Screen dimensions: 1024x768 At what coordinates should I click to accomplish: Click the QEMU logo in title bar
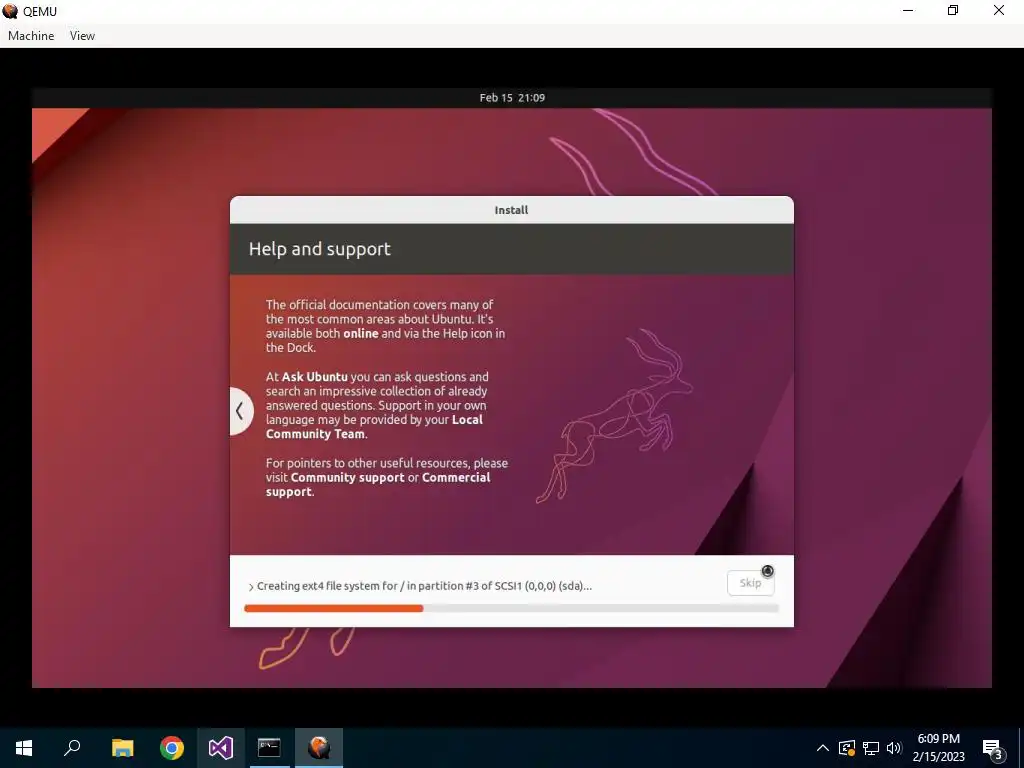pos(10,11)
